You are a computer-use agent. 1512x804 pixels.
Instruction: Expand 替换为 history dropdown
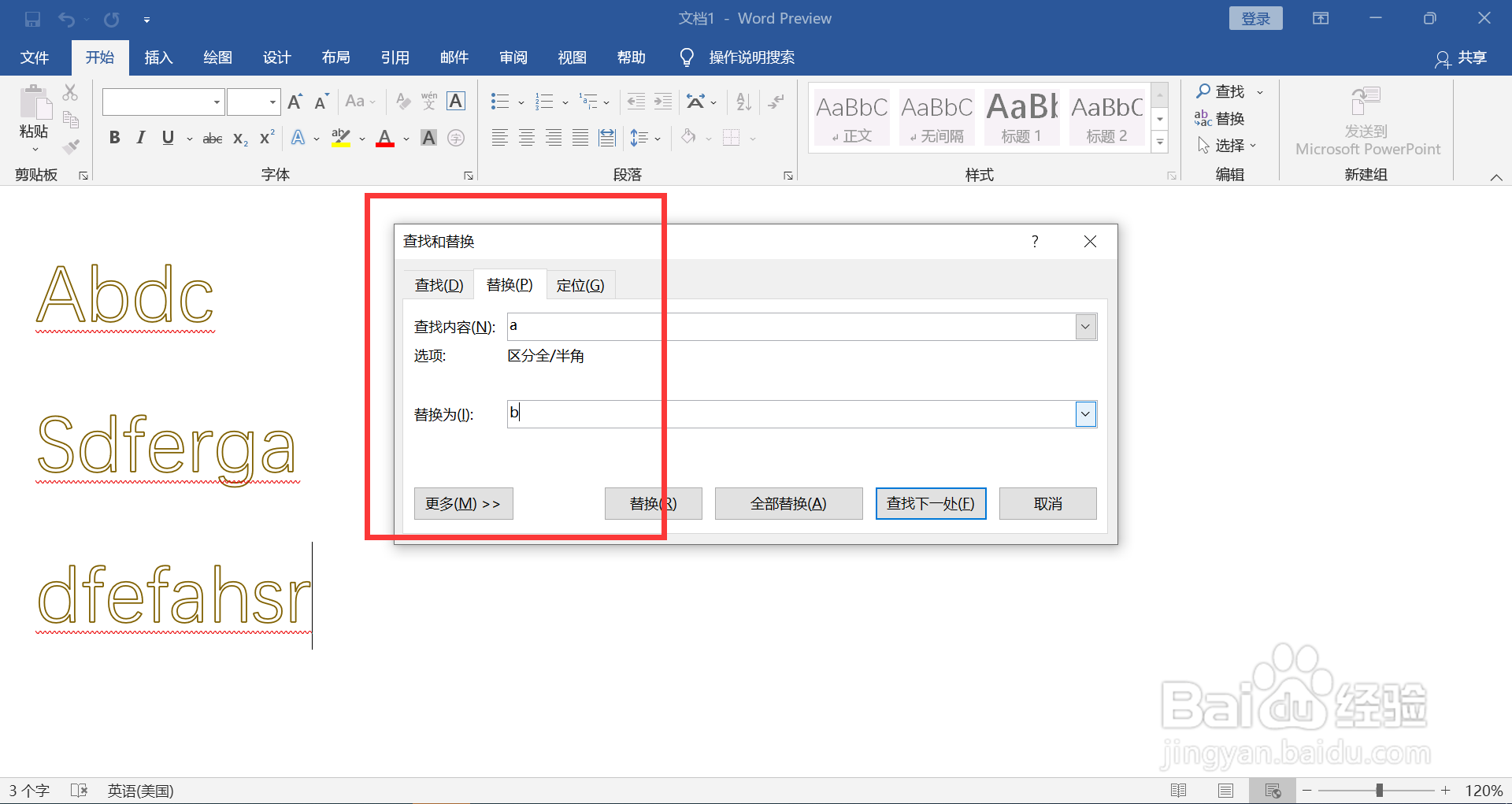[x=1086, y=414]
